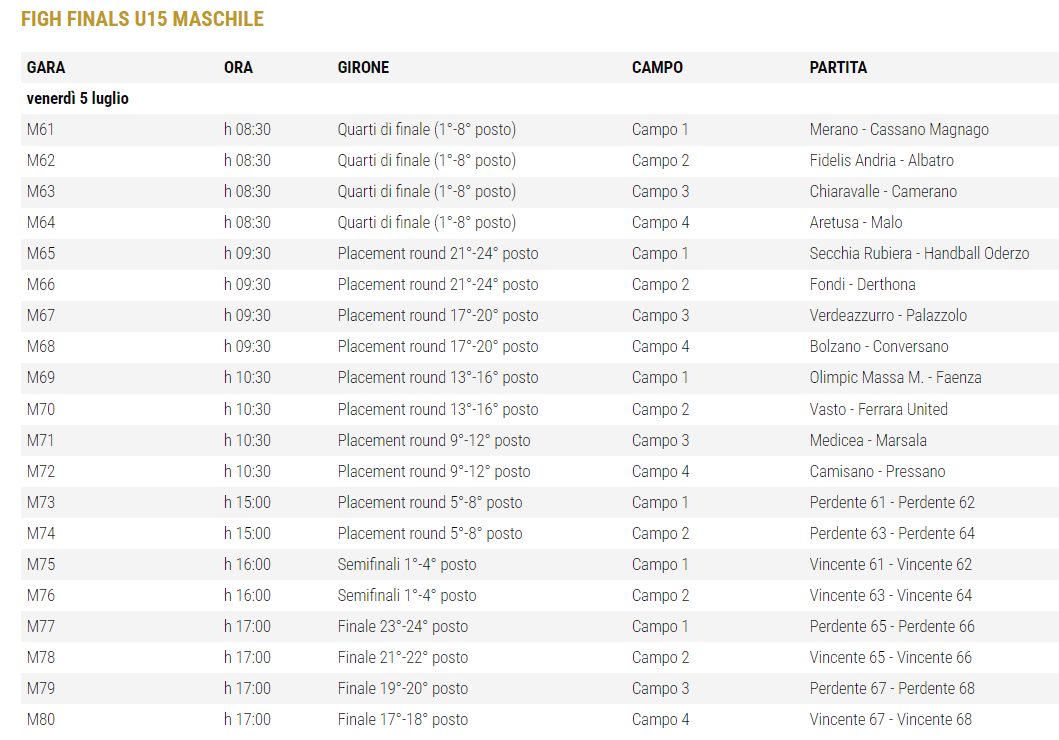The height and width of the screenshot is (740, 1059).
Task: Click Vincente 65 - Vincente 66 match
Action: tap(891, 658)
